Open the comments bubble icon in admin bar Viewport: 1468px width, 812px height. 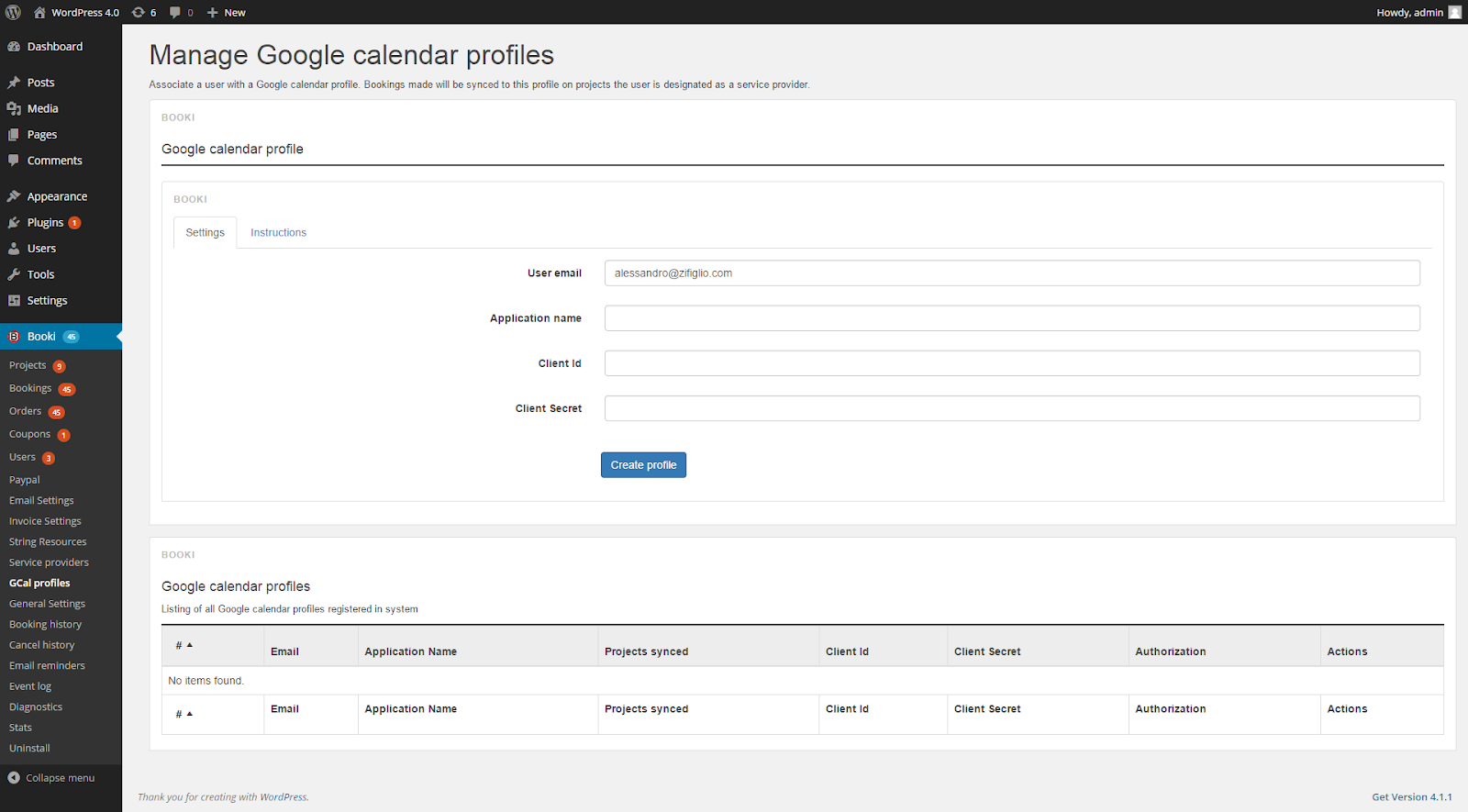[174, 12]
